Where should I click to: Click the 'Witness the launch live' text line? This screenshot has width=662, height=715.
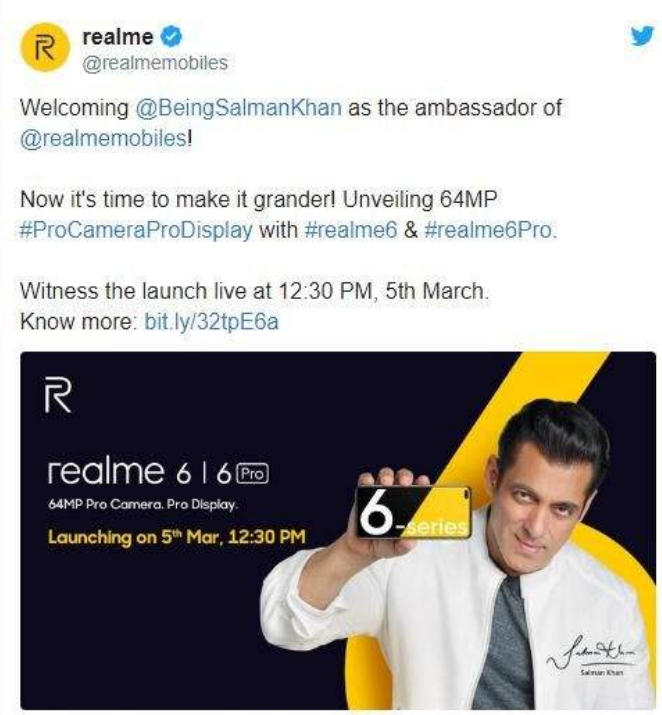point(255,295)
